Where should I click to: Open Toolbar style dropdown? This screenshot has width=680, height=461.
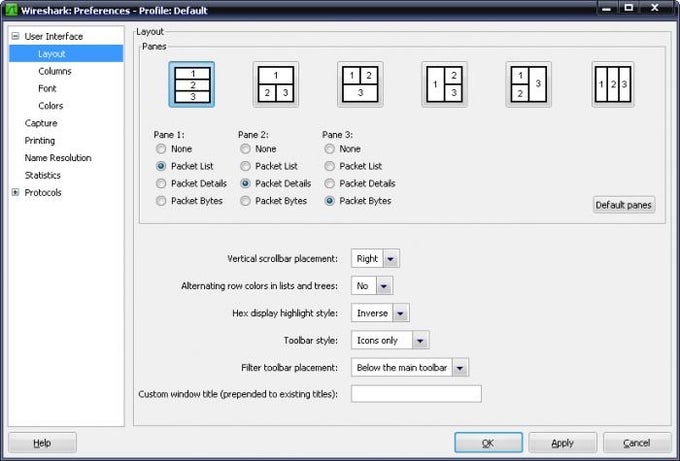(x=390, y=340)
